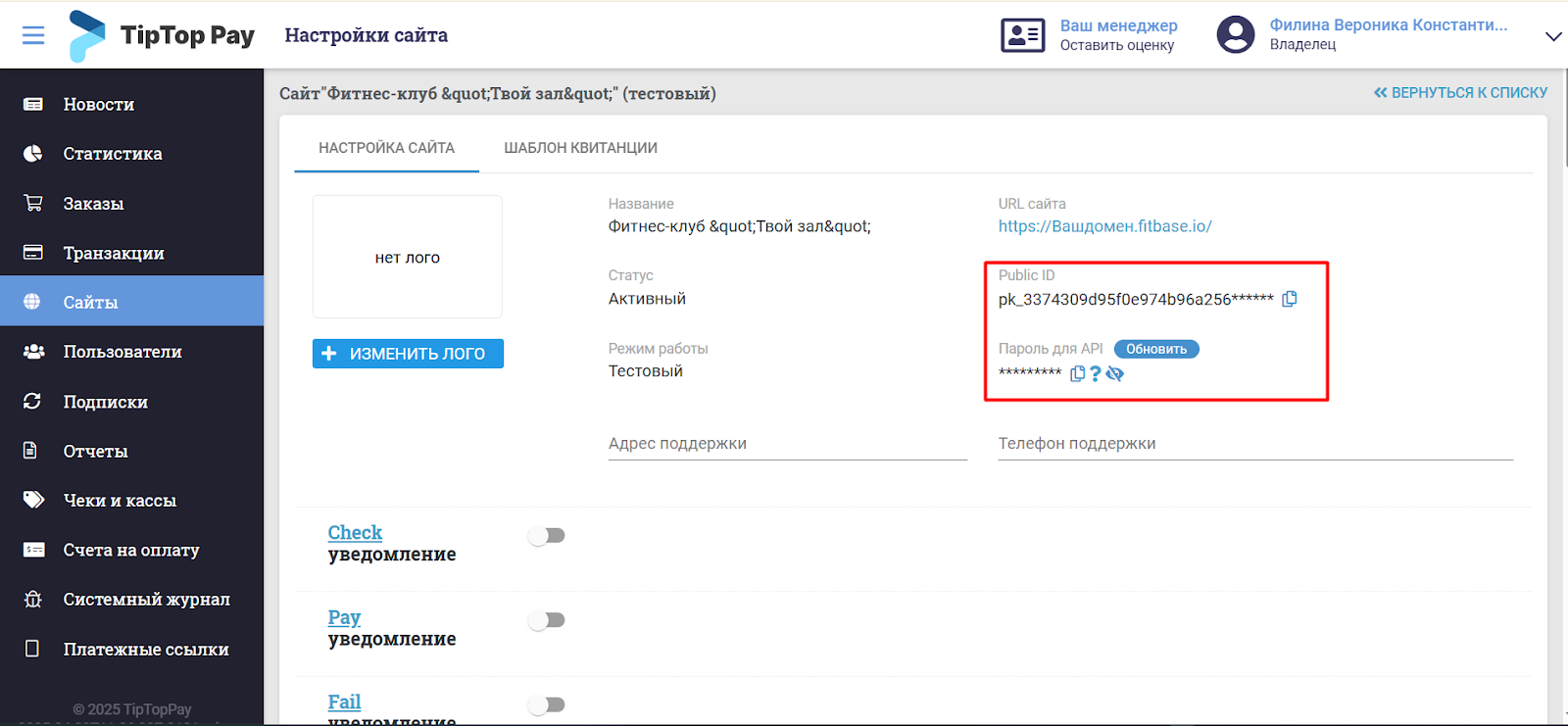Screen dimensions: 1568x726
Task: Copy the Public ID
Action: click(x=1290, y=299)
